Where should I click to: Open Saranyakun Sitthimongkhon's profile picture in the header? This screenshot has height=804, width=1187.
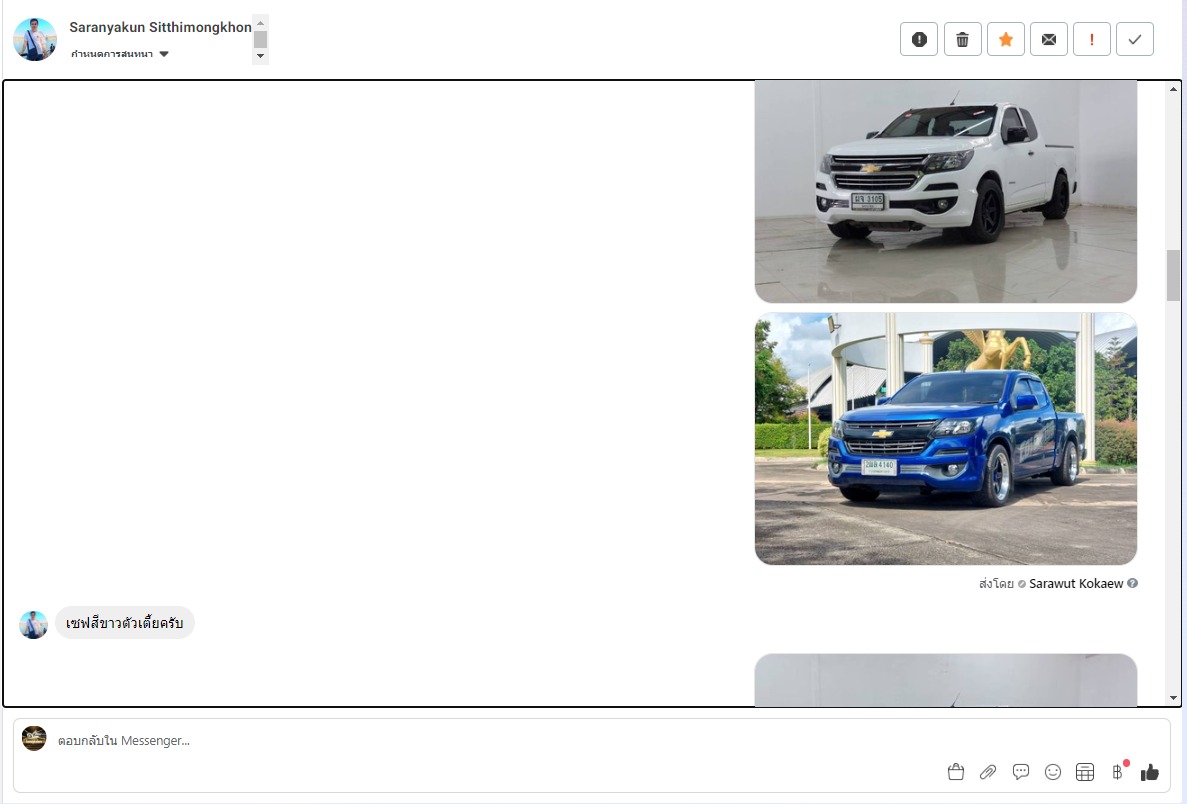click(x=35, y=39)
